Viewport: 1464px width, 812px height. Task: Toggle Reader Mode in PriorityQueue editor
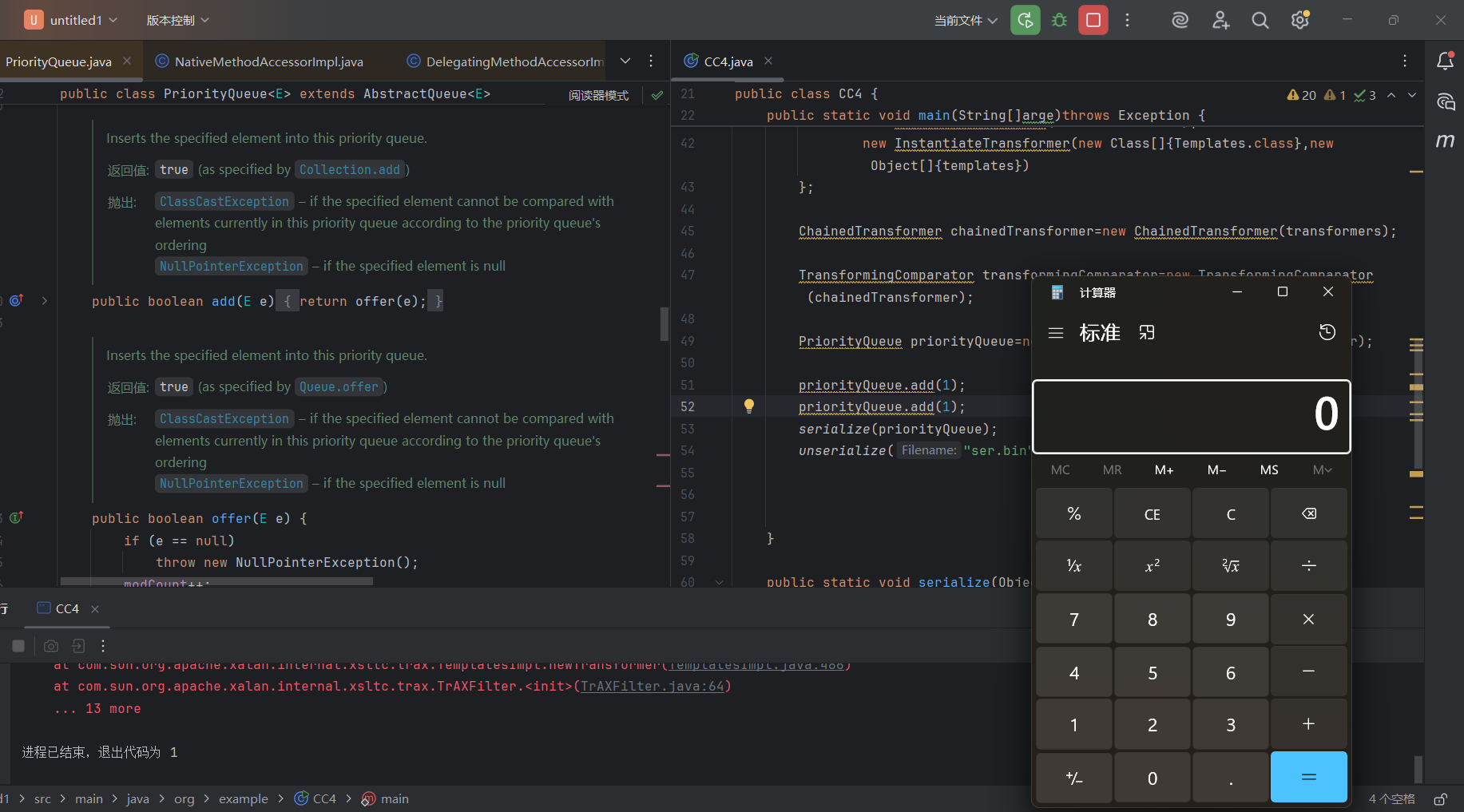point(598,95)
